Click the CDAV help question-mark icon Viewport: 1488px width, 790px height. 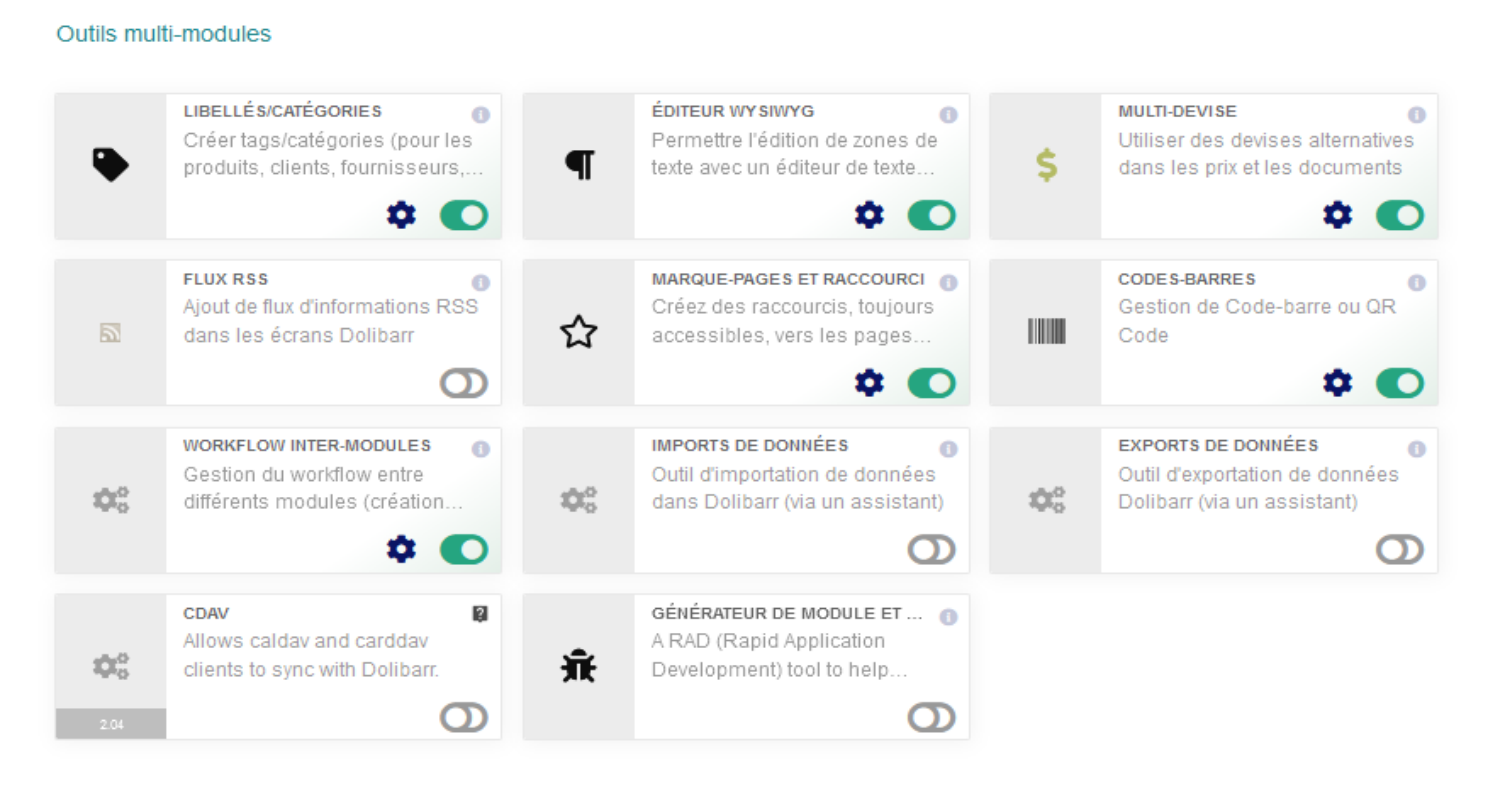[x=480, y=615]
